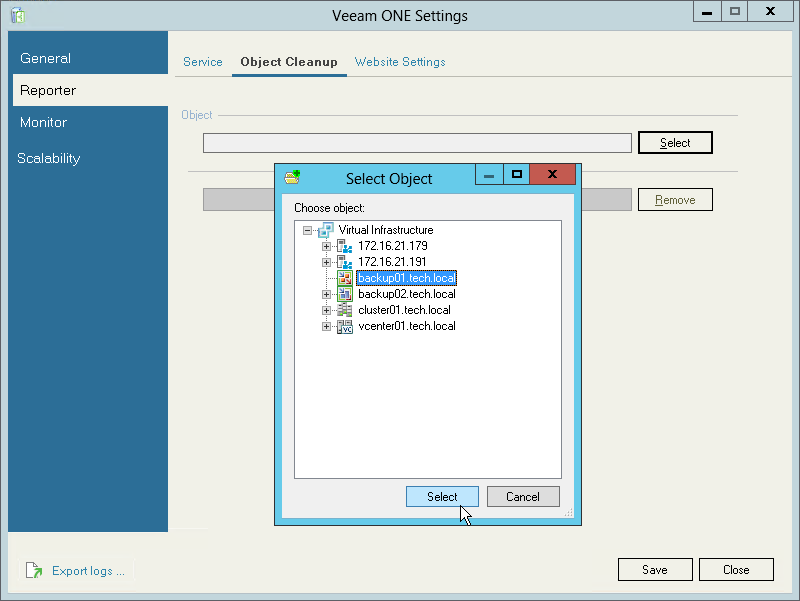Click the empty Object input field
800x601 pixels.
click(417, 143)
